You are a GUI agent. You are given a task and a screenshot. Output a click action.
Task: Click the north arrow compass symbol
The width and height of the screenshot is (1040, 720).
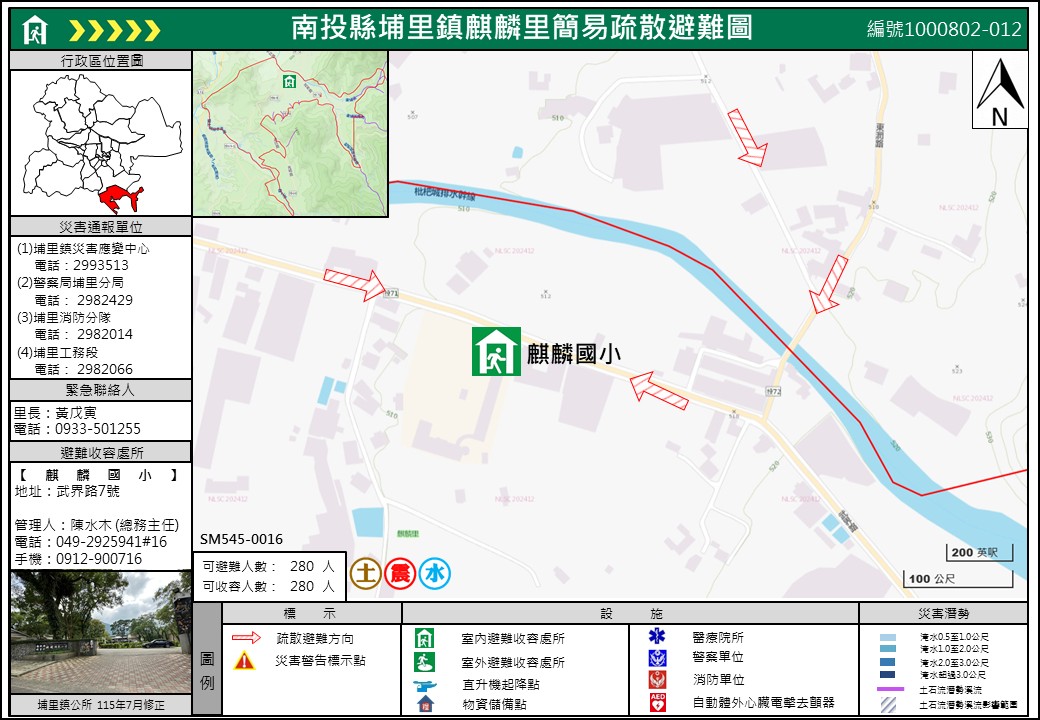click(x=1000, y=91)
